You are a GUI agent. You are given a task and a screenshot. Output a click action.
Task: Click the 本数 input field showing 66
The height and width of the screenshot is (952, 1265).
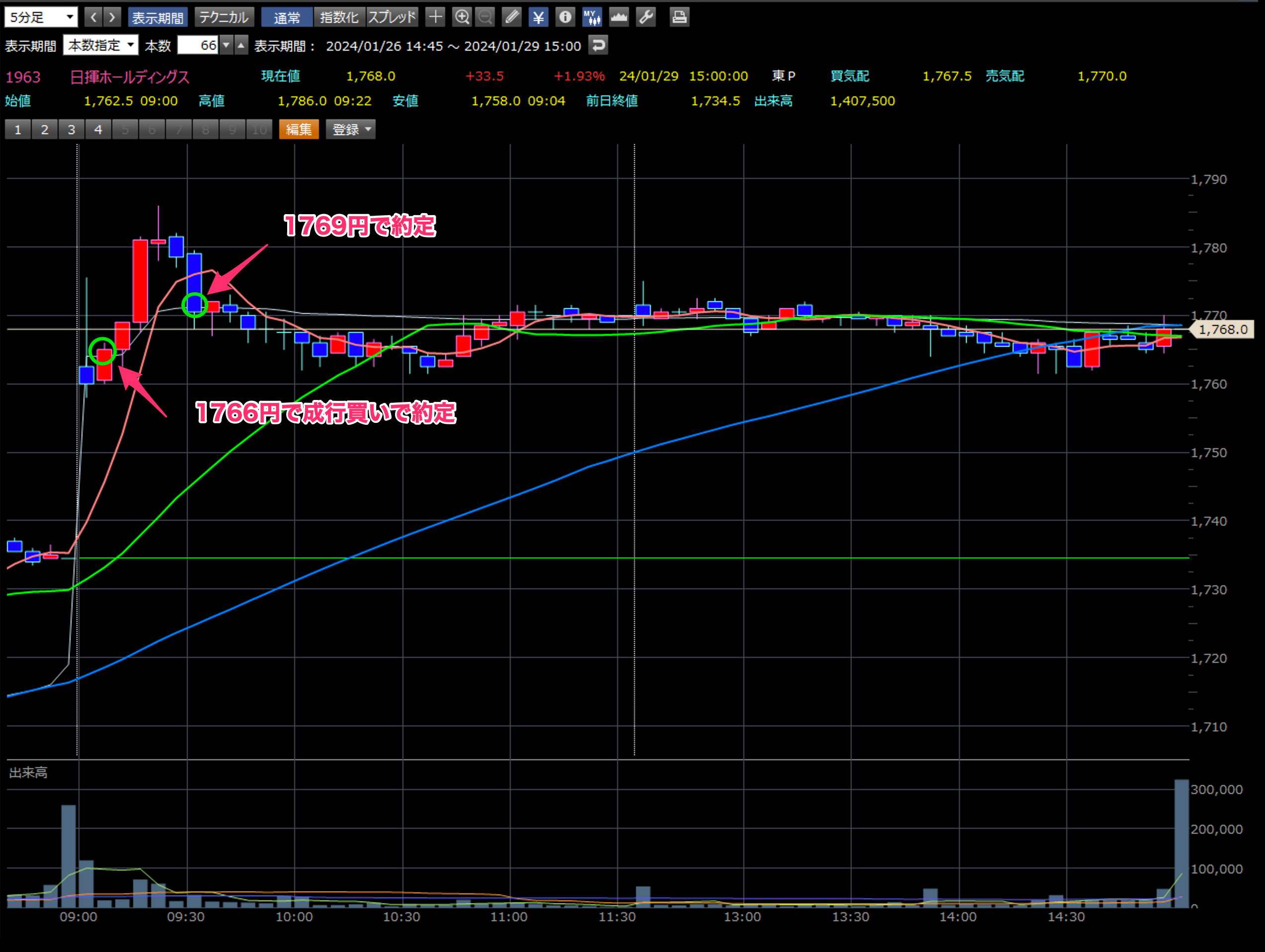[x=197, y=45]
